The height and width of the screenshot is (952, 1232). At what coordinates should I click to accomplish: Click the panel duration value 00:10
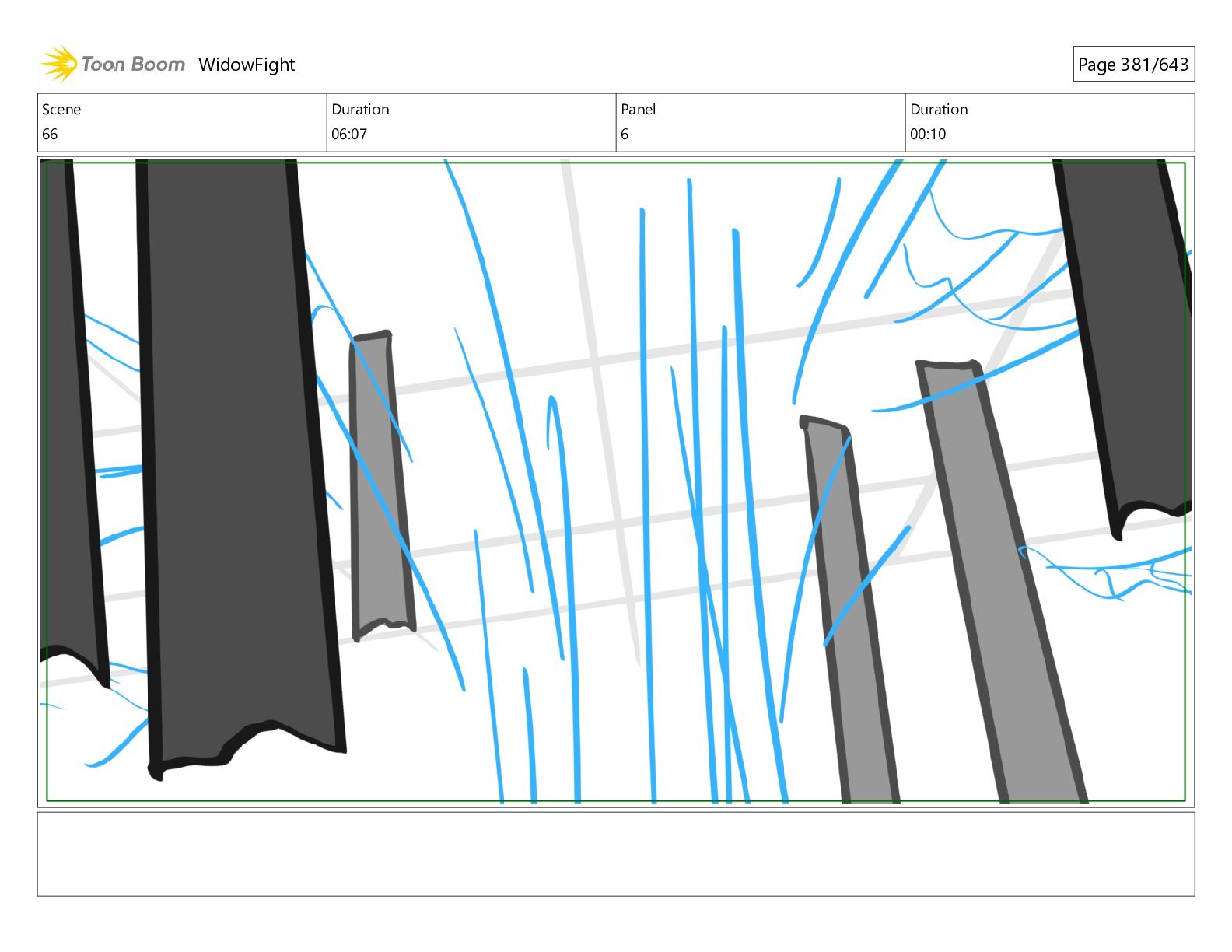[928, 135]
